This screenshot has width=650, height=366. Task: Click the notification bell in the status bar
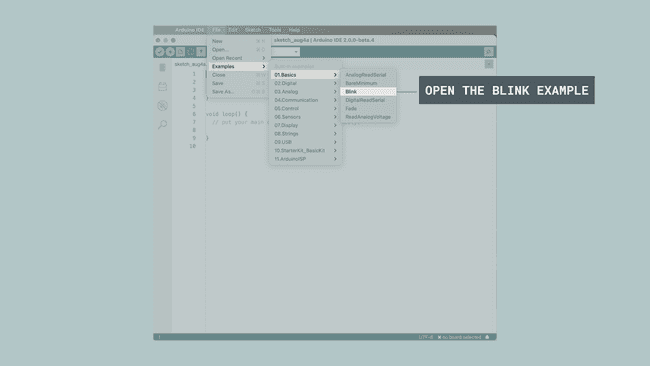[x=487, y=337]
